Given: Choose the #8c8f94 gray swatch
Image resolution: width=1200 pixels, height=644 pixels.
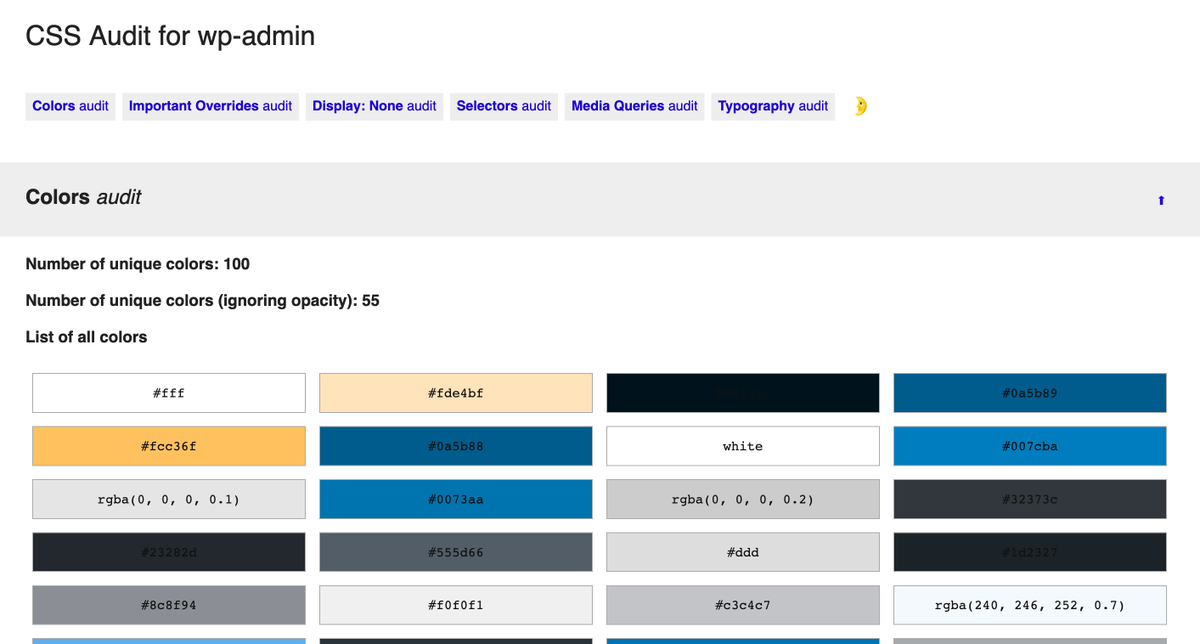Looking at the screenshot, I should [x=169, y=605].
